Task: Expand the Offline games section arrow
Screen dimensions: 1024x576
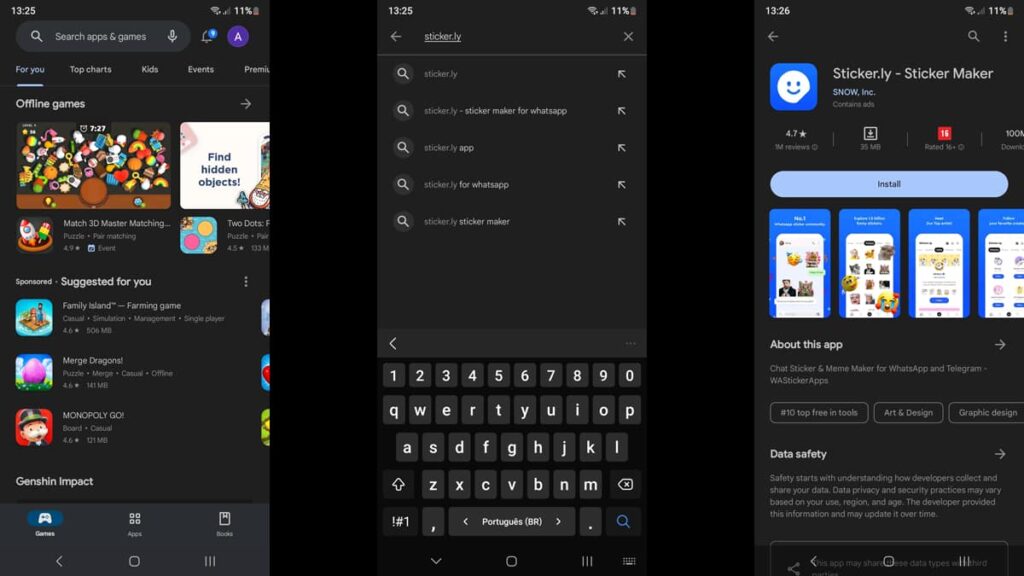Action: [x=246, y=104]
